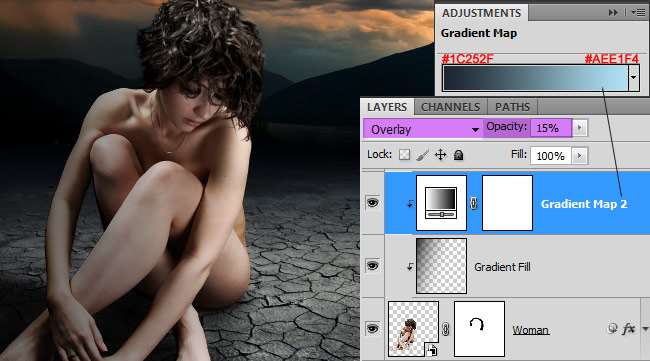The height and width of the screenshot is (361, 650).
Task: Click the Gradient Map heading text
Action: click(479, 33)
